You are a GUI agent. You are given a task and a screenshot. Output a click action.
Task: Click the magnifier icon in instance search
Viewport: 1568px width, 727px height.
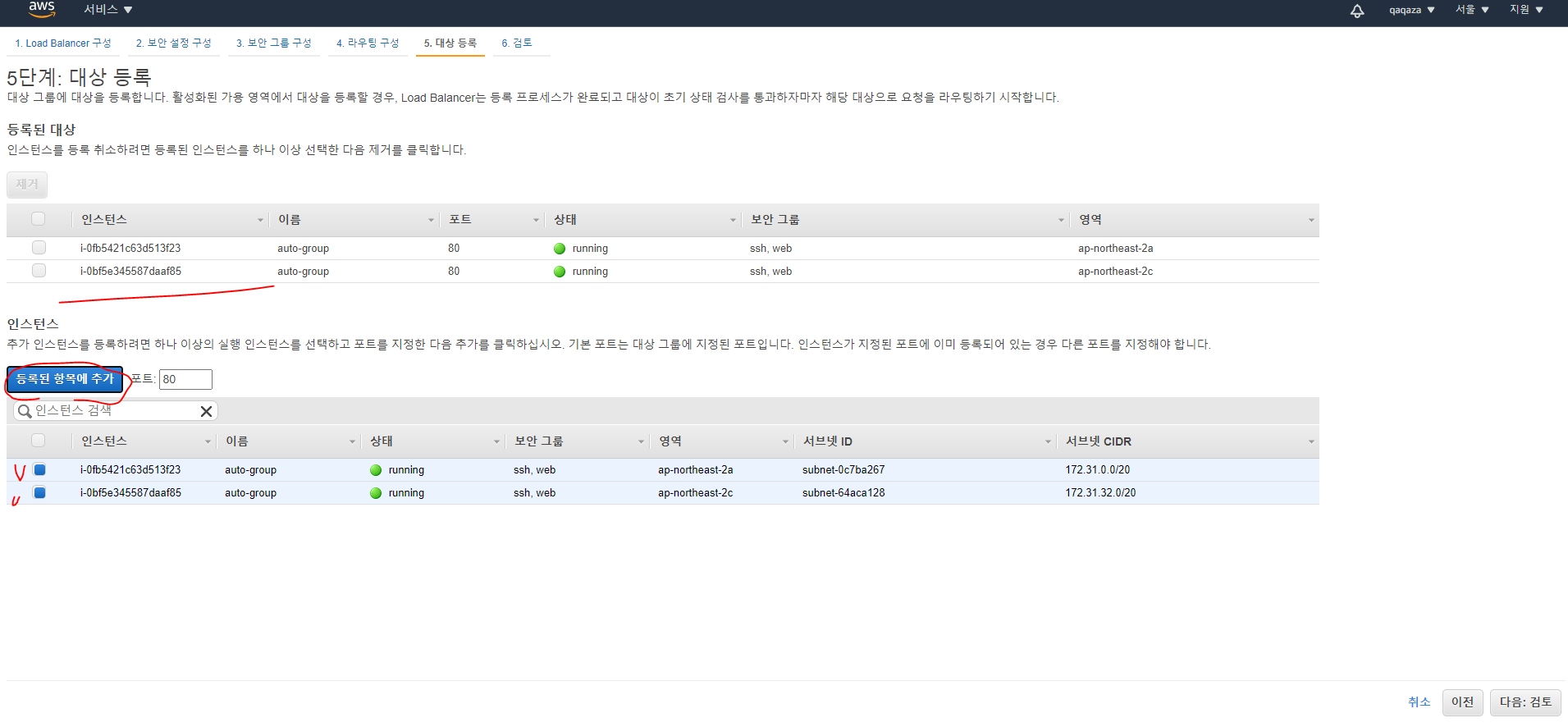pos(25,411)
